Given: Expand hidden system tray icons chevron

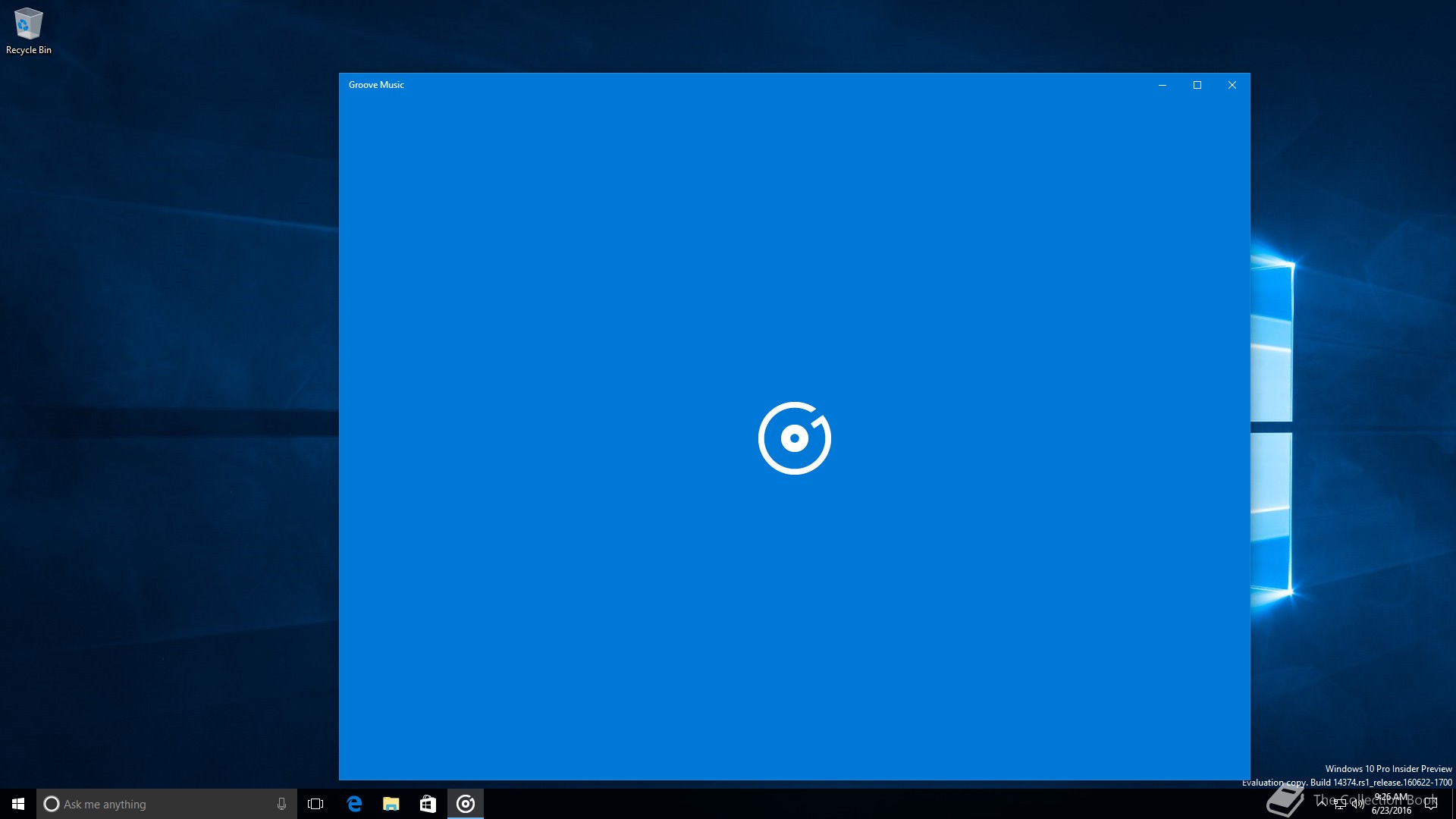Looking at the screenshot, I should (1322, 802).
